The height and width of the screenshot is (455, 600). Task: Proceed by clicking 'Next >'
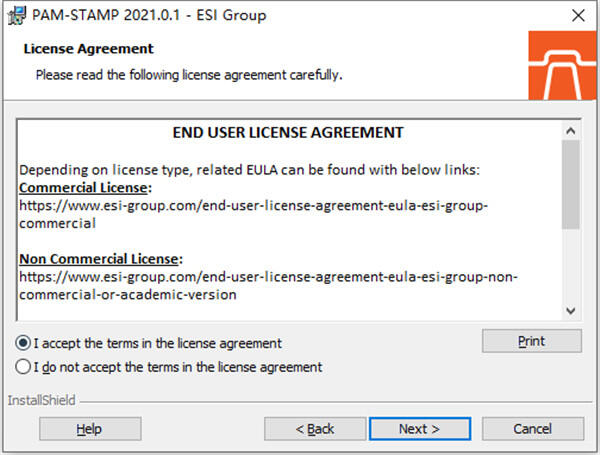tap(419, 429)
